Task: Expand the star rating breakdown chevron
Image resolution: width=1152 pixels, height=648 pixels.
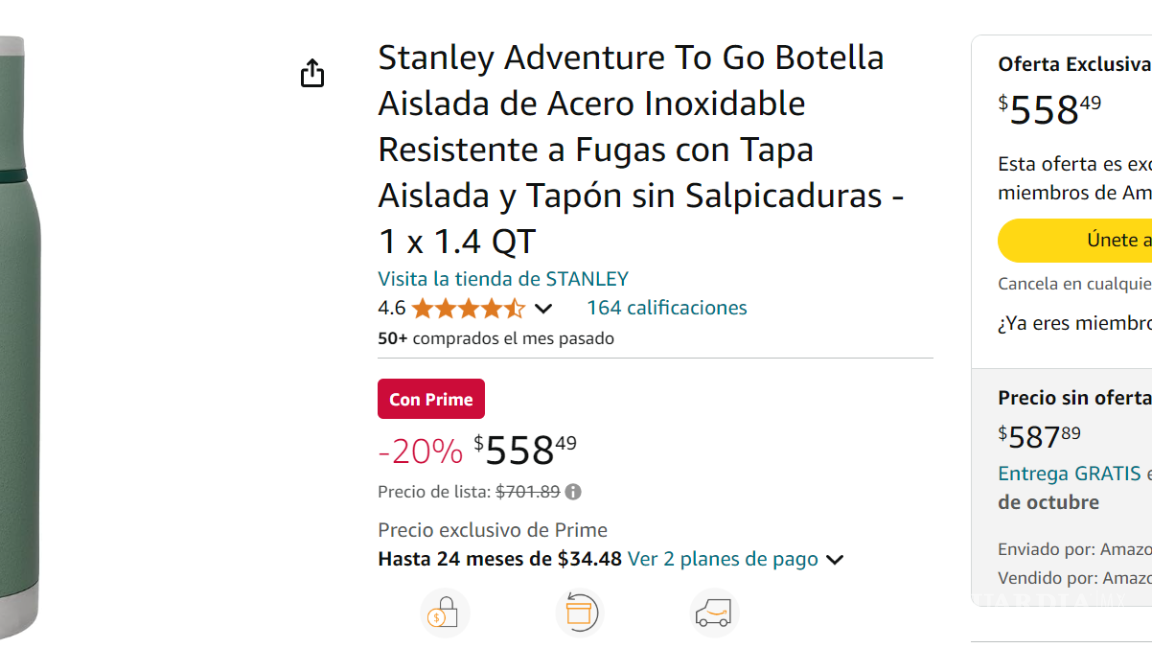Action: click(543, 308)
